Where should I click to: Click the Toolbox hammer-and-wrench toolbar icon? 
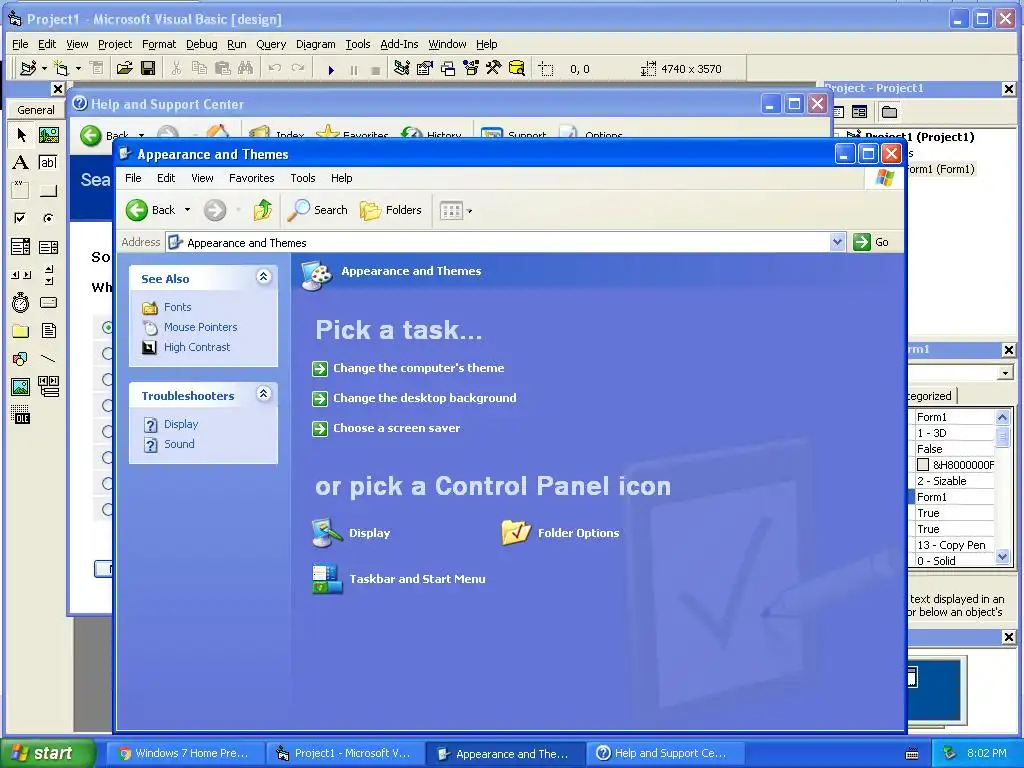(x=494, y=69)
